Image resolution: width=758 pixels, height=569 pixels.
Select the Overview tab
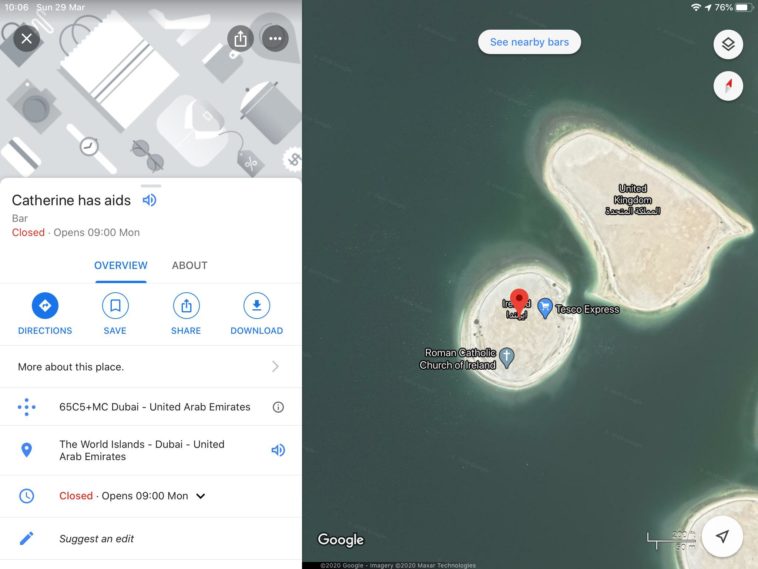click(x=121, y=265)
